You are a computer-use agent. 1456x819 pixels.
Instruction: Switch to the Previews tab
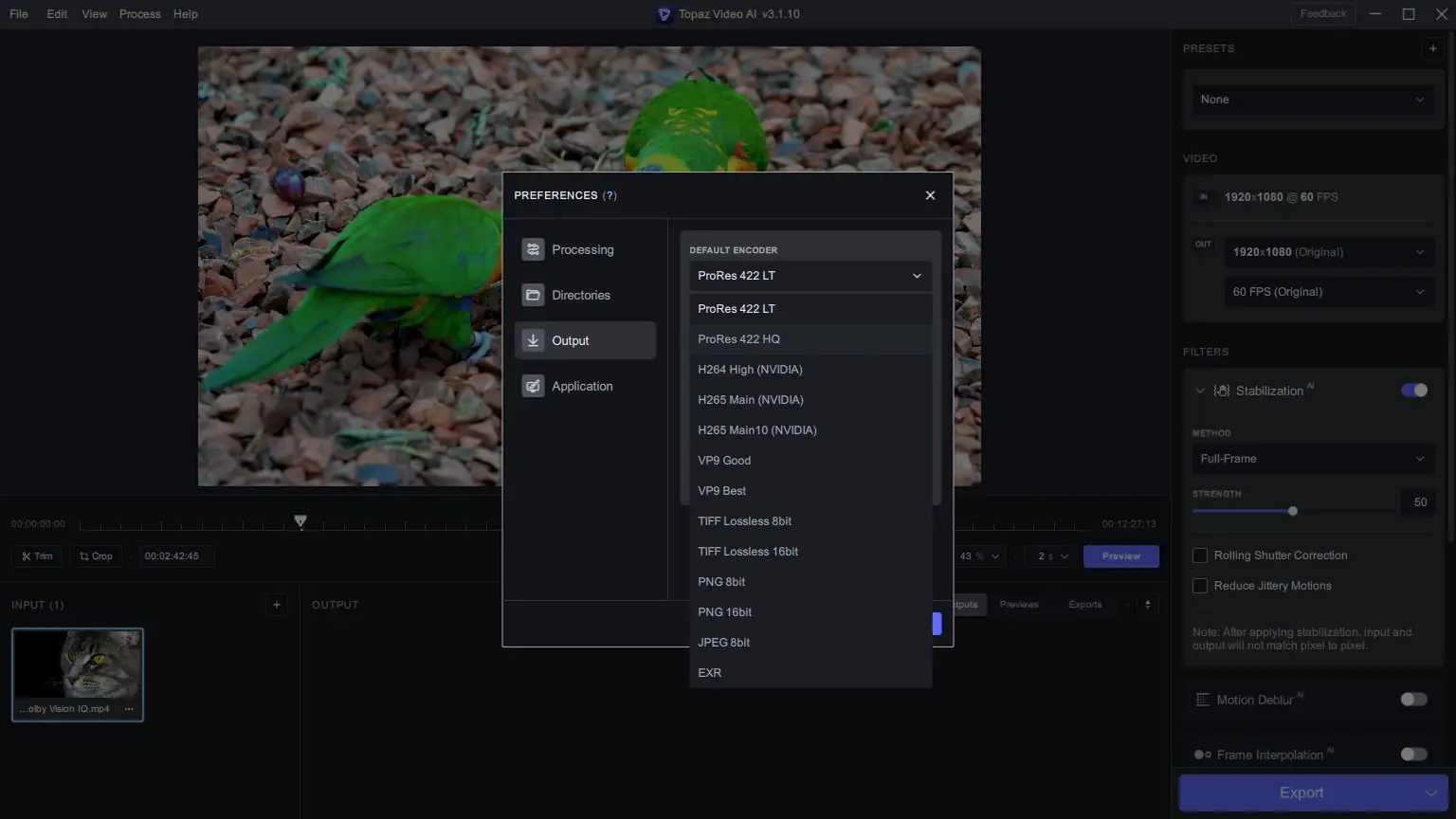(1019, 605)
